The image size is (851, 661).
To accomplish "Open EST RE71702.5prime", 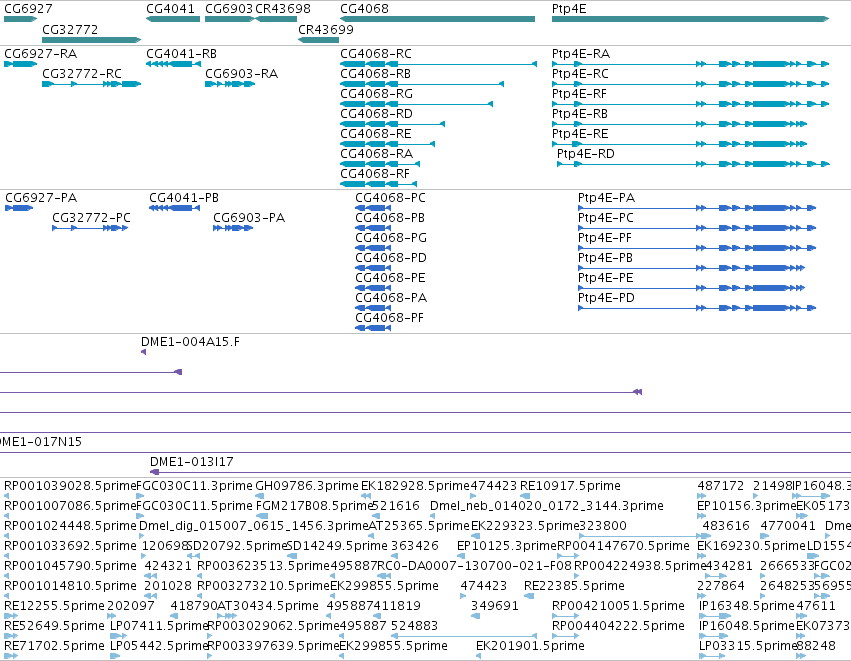I will [x=54, y=646].
